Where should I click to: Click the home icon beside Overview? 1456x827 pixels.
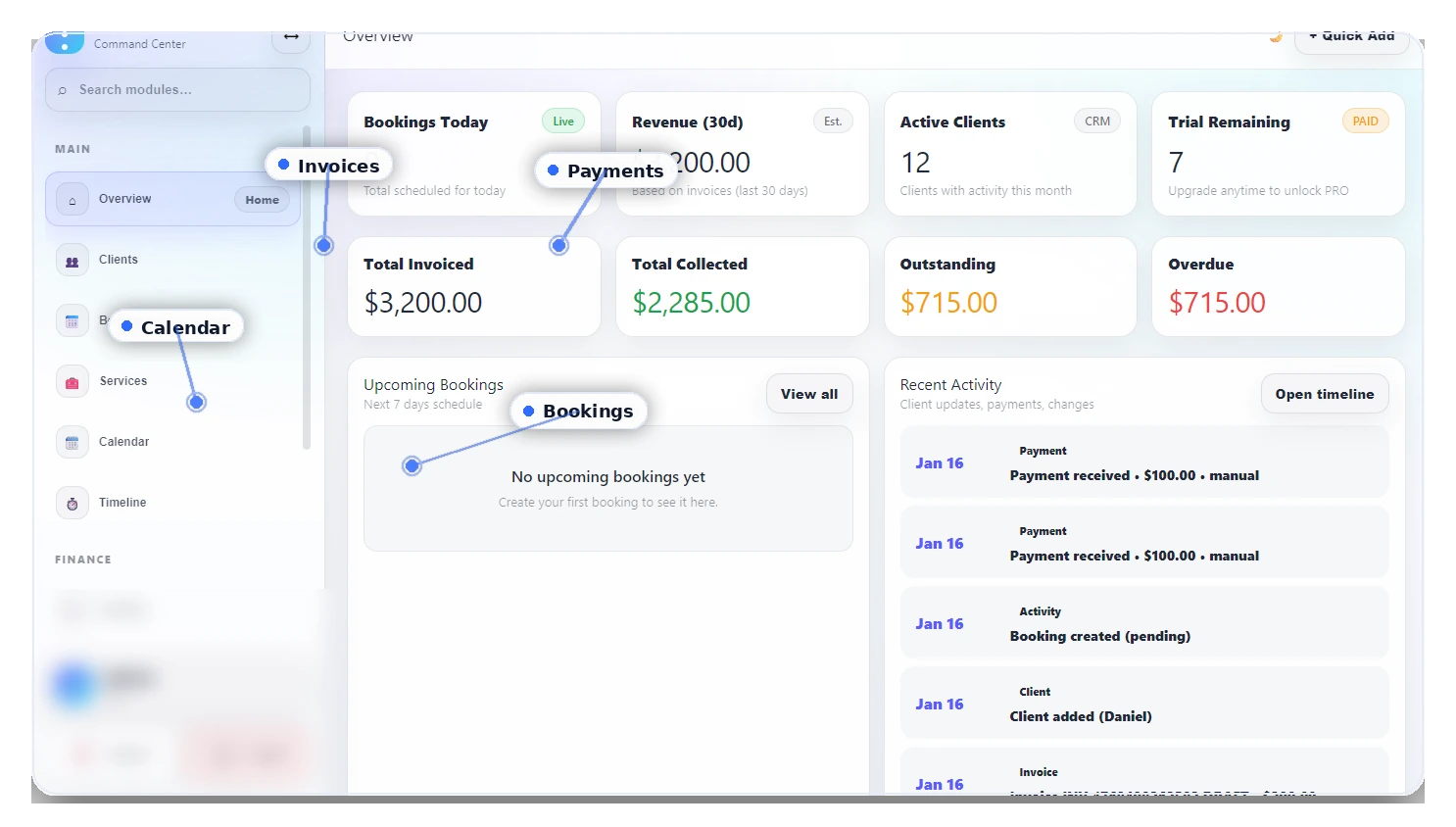(x=72, y=198)
